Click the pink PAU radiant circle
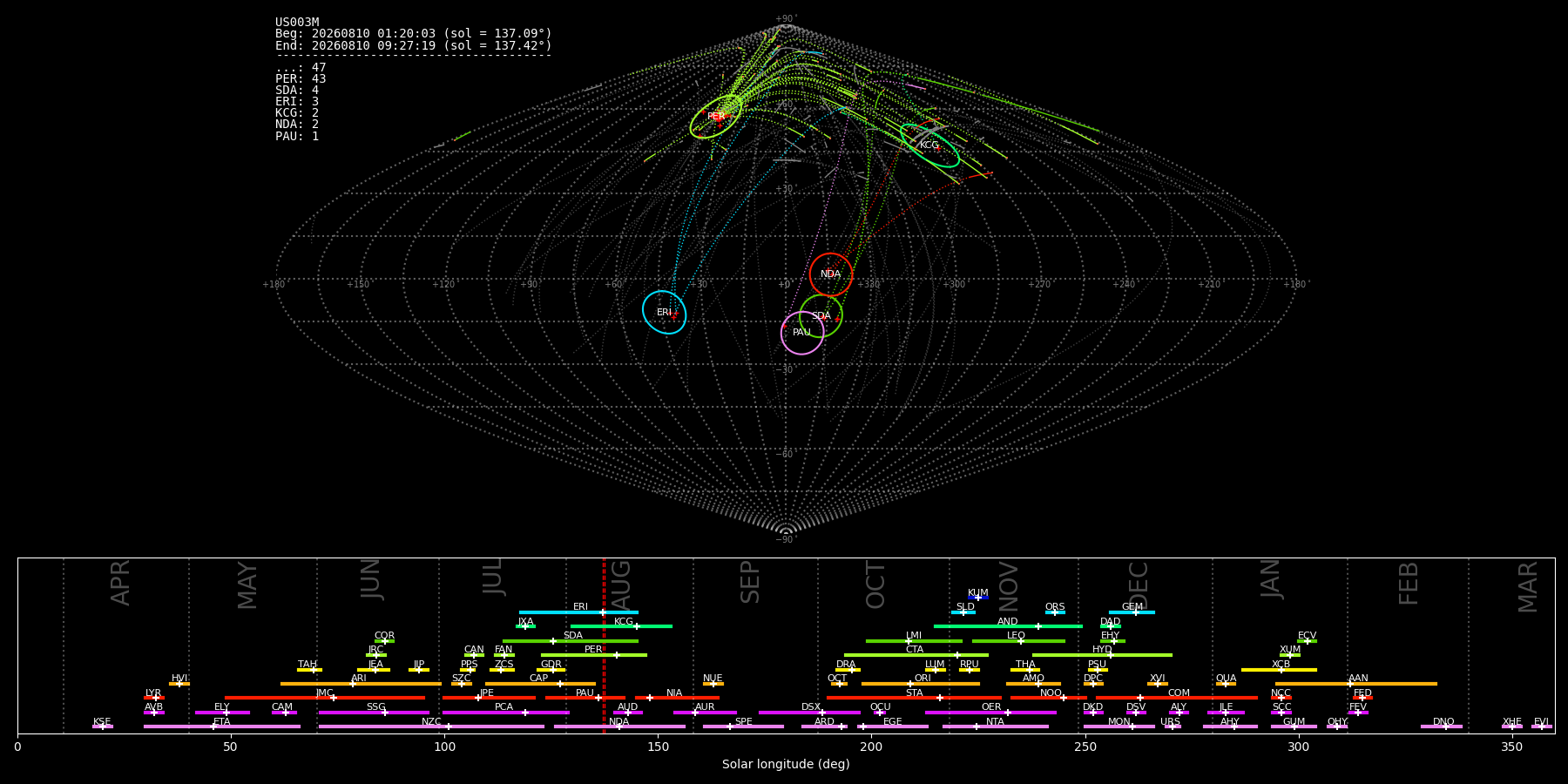This screenshot has width=1568, height=784. (802, 333)
